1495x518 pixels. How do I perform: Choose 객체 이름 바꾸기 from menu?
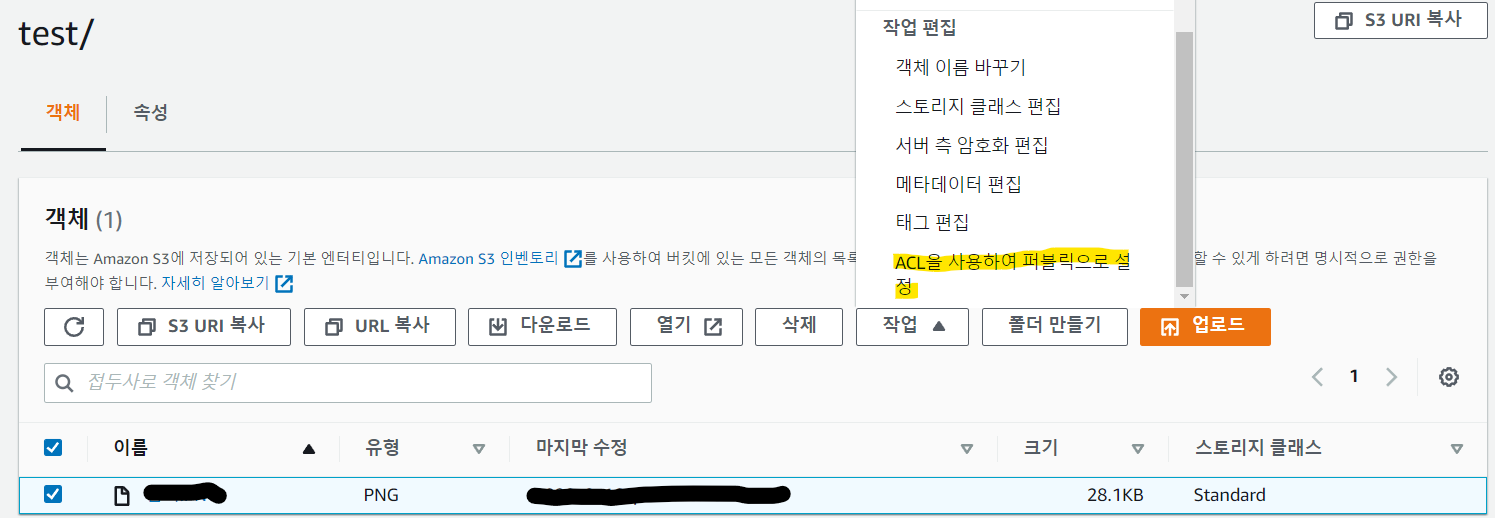pyautogui.click(x=960, y=68)
